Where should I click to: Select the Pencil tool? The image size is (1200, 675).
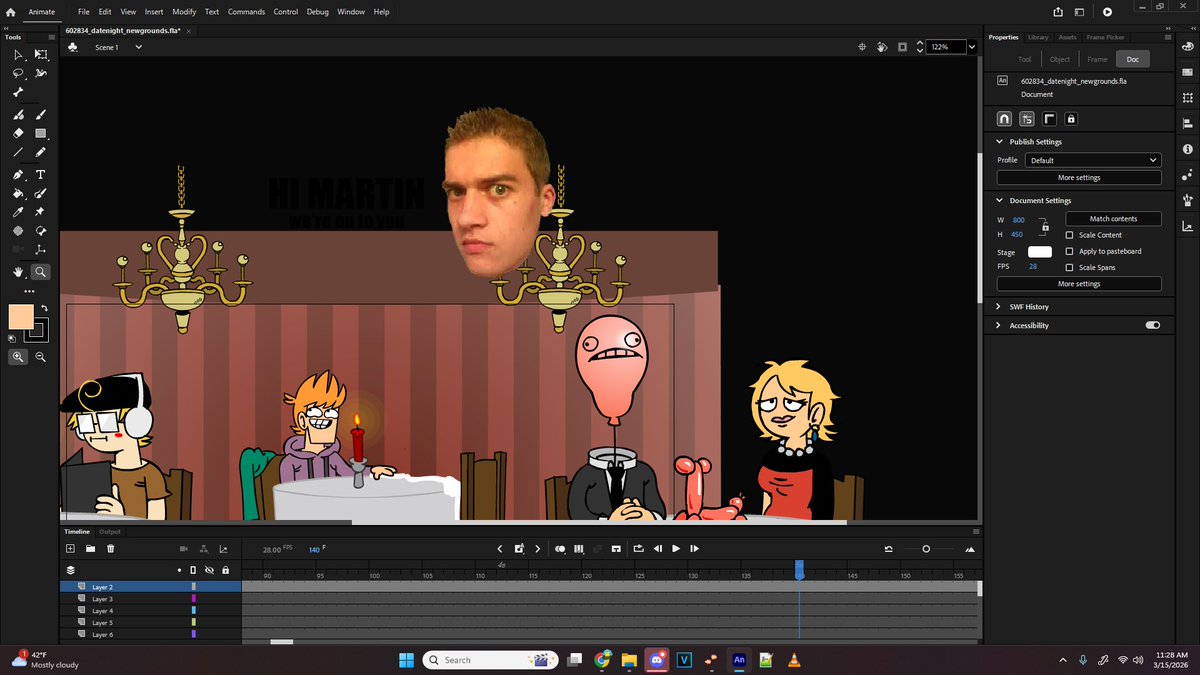click(41, 152)
